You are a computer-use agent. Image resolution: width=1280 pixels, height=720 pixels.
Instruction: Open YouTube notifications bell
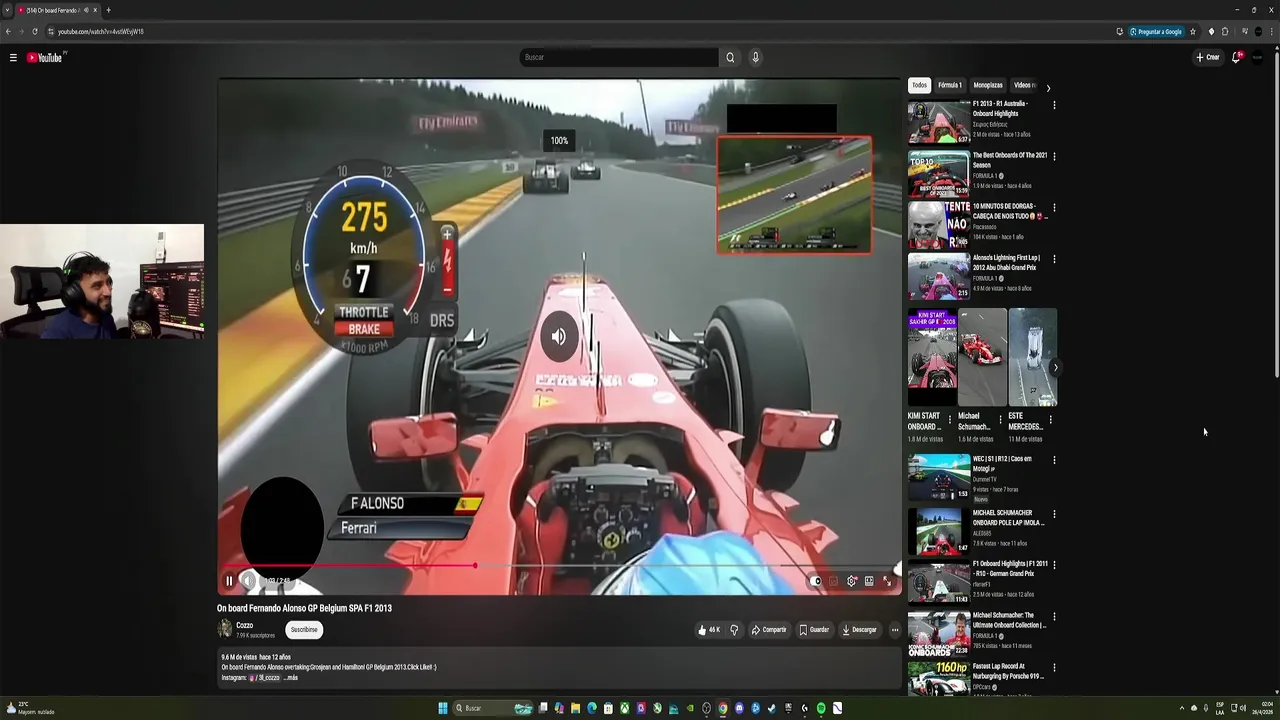[1237, 57]
